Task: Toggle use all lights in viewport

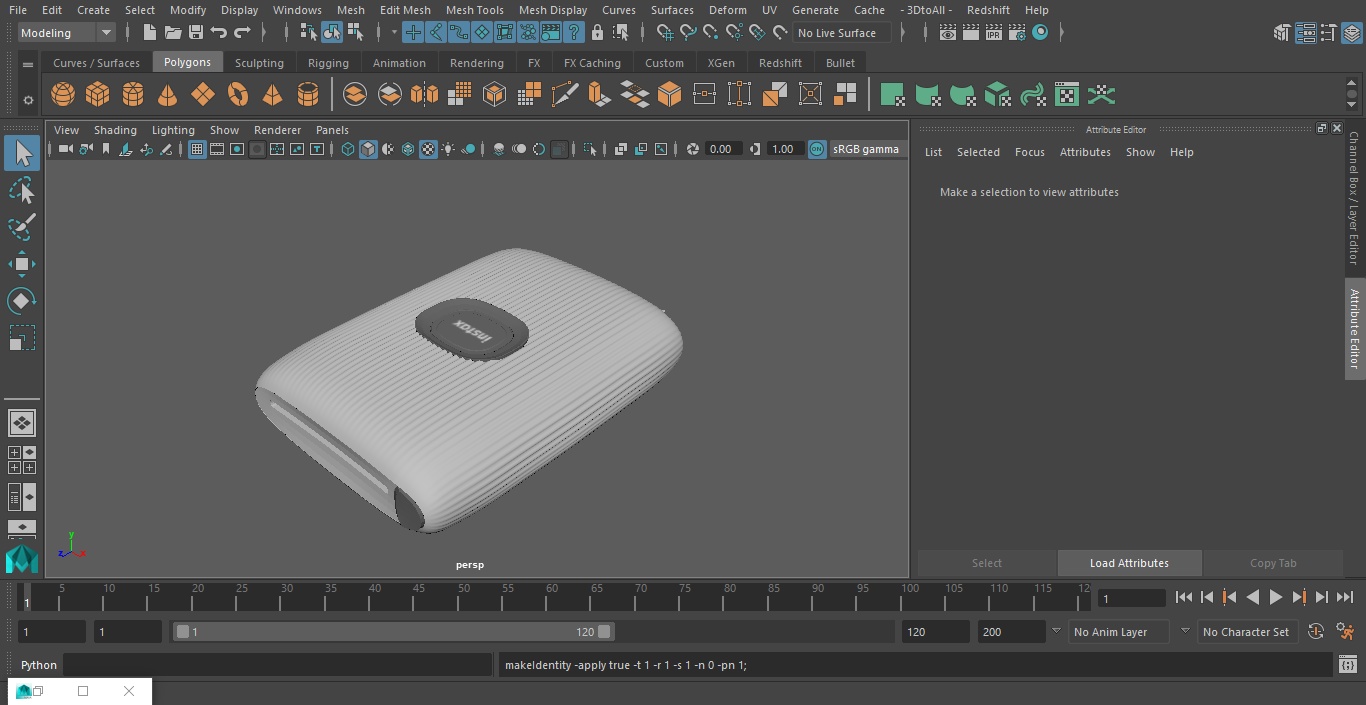Action: 448,149
